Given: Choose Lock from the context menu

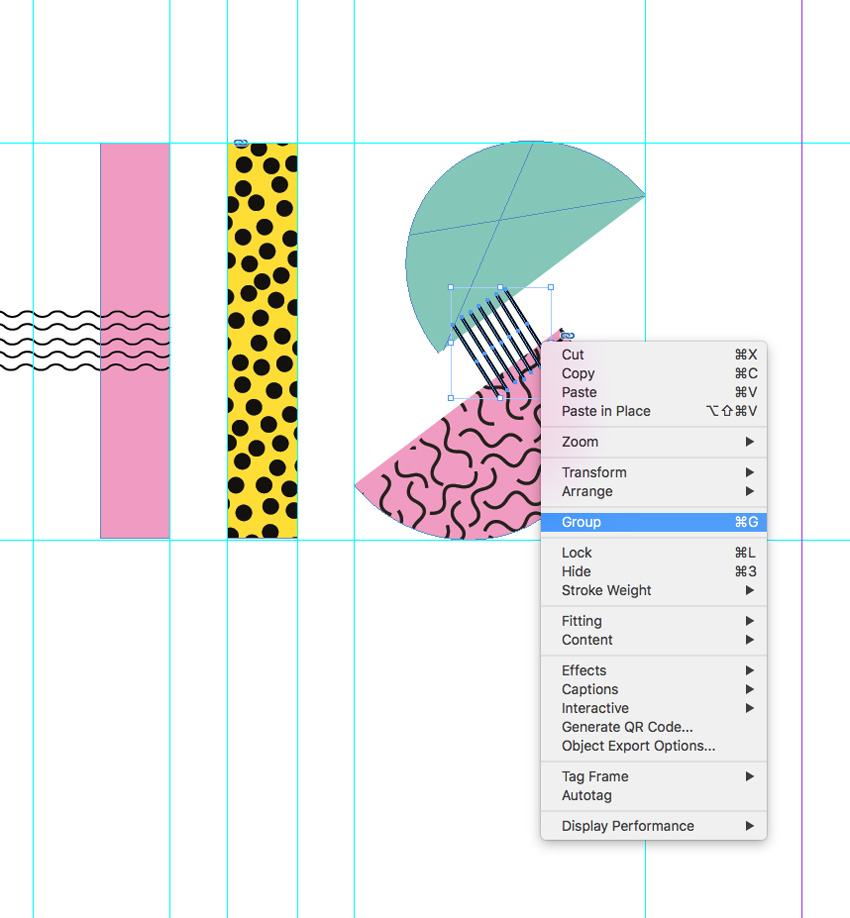Looking at the screenshot, I should pyautogui.click(x=653, y=553).
